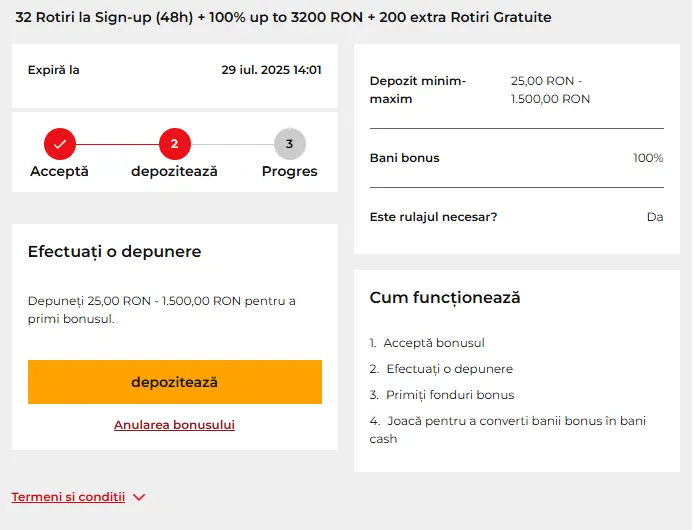
Task: Expand the Termeni si conditii chevron
Action: point(139,497)
